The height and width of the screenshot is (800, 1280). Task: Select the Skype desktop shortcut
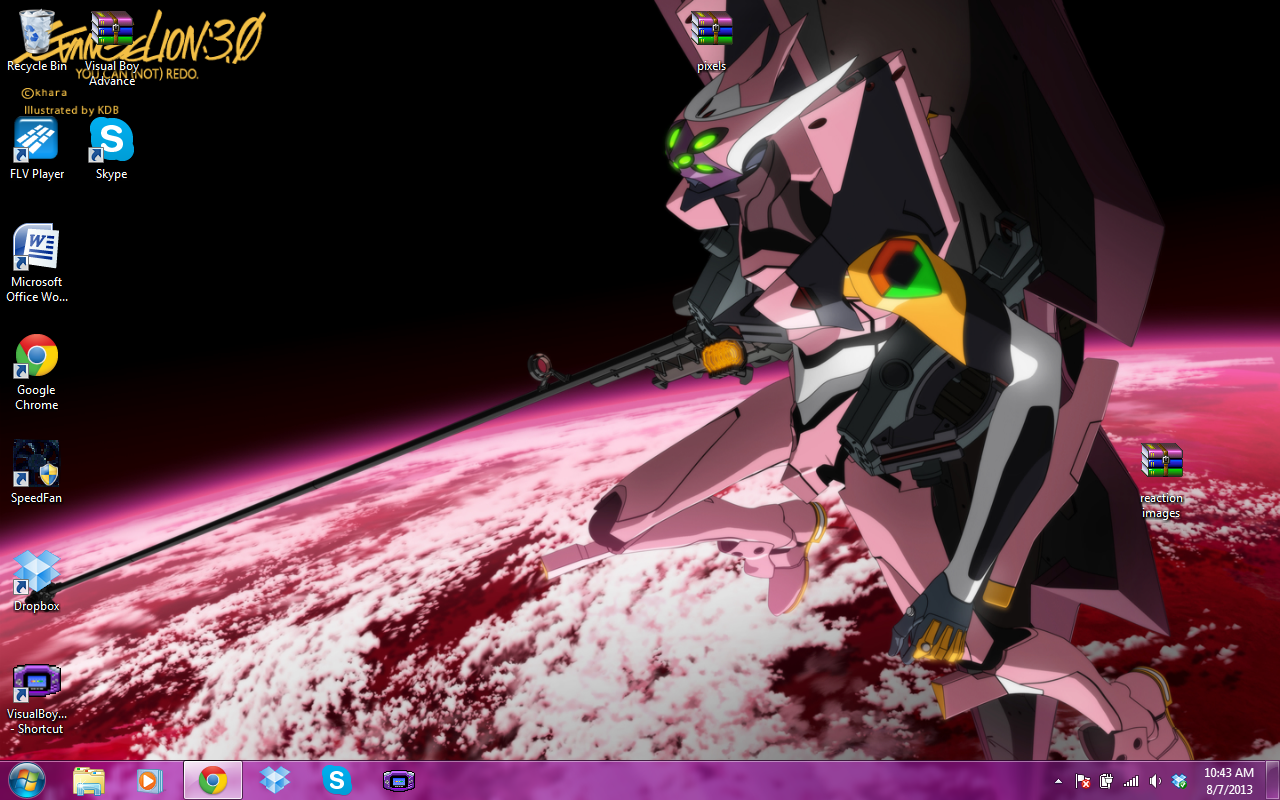tap(112, 149)
